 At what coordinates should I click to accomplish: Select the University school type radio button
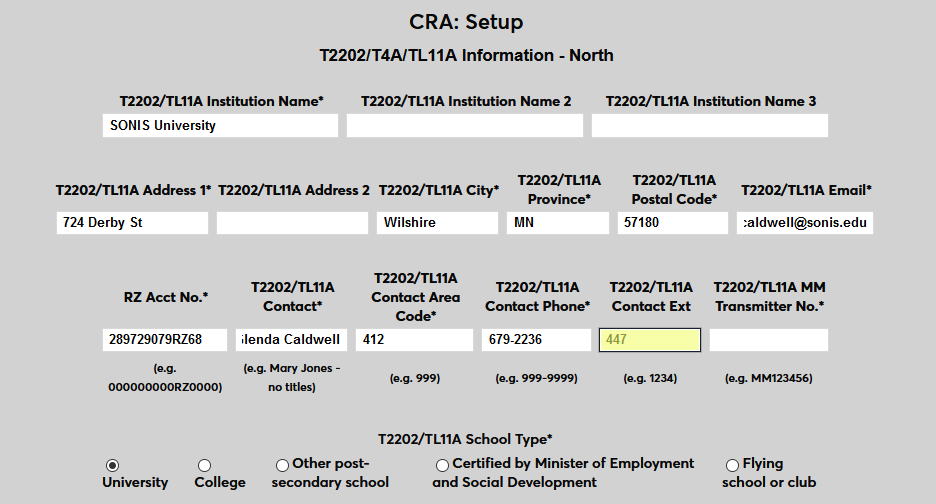coord(112,465)
